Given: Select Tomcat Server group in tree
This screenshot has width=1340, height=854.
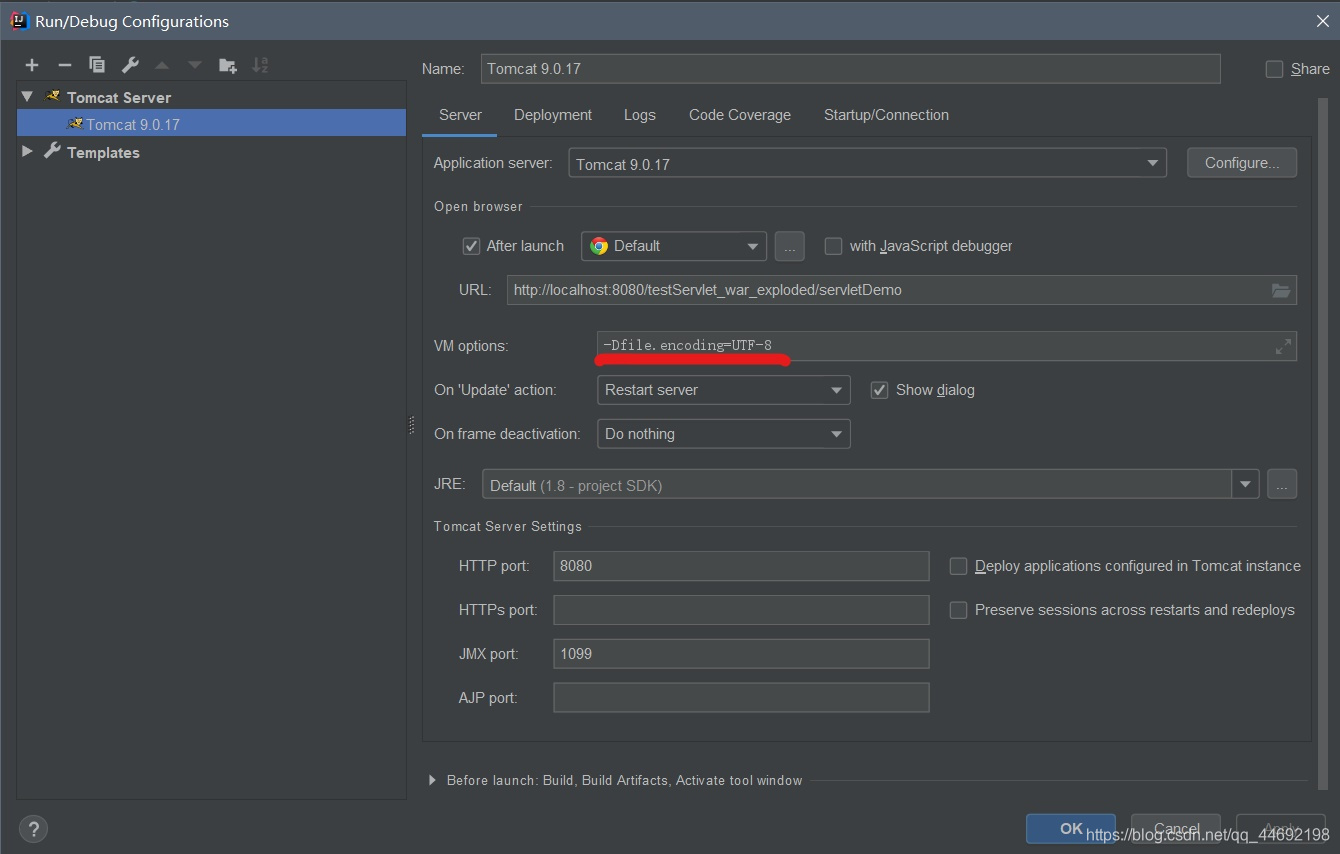Looking at the screenshot, I should coord(119,97).
